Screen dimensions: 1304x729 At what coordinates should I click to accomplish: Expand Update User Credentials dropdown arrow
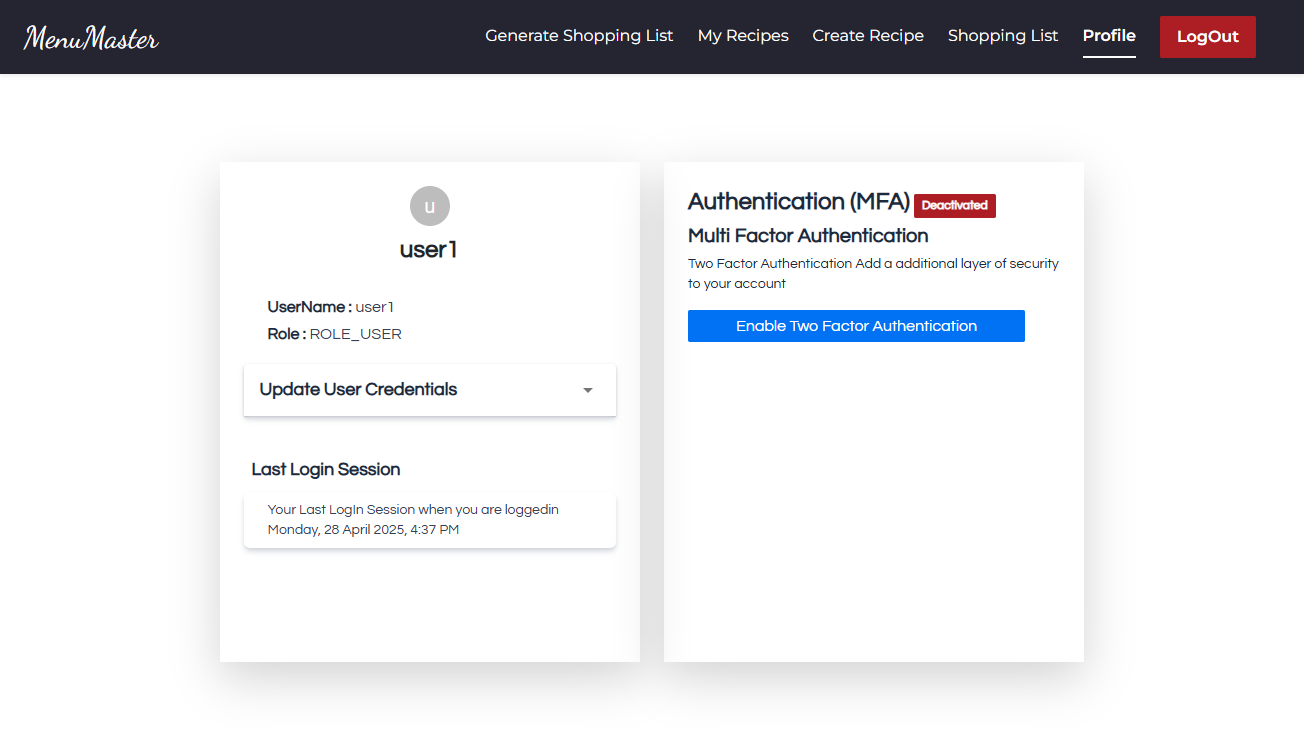click(588, 390)
